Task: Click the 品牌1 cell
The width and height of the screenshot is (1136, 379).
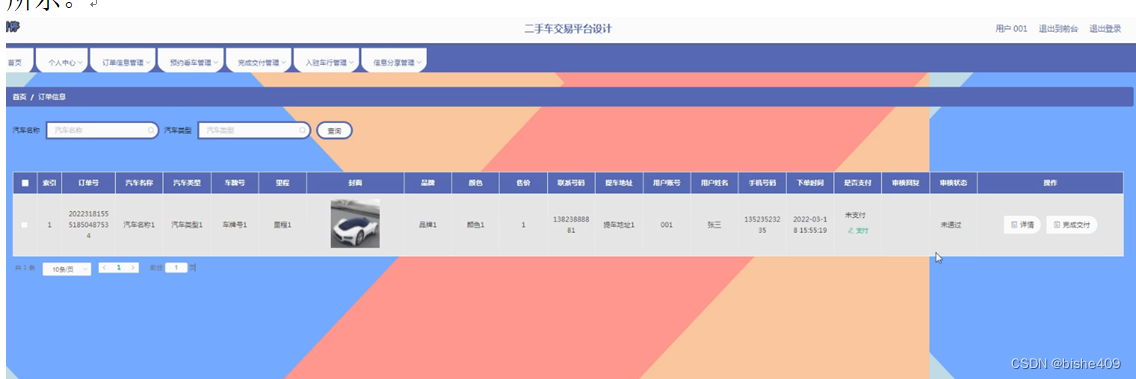Action: coord(427,225)
